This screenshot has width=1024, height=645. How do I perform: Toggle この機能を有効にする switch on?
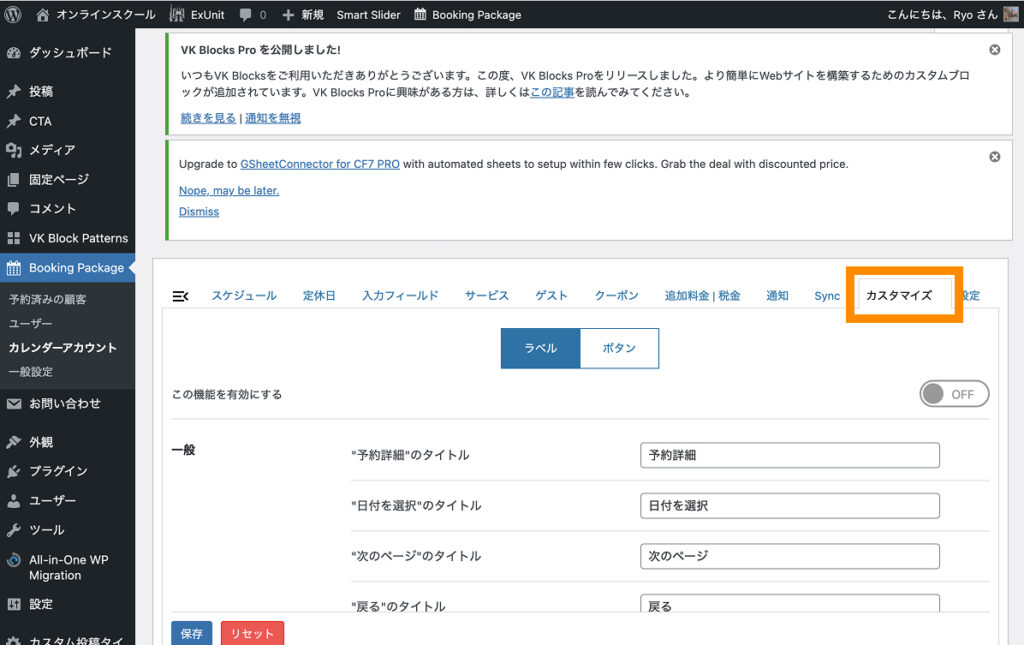(x=954, y=394)
